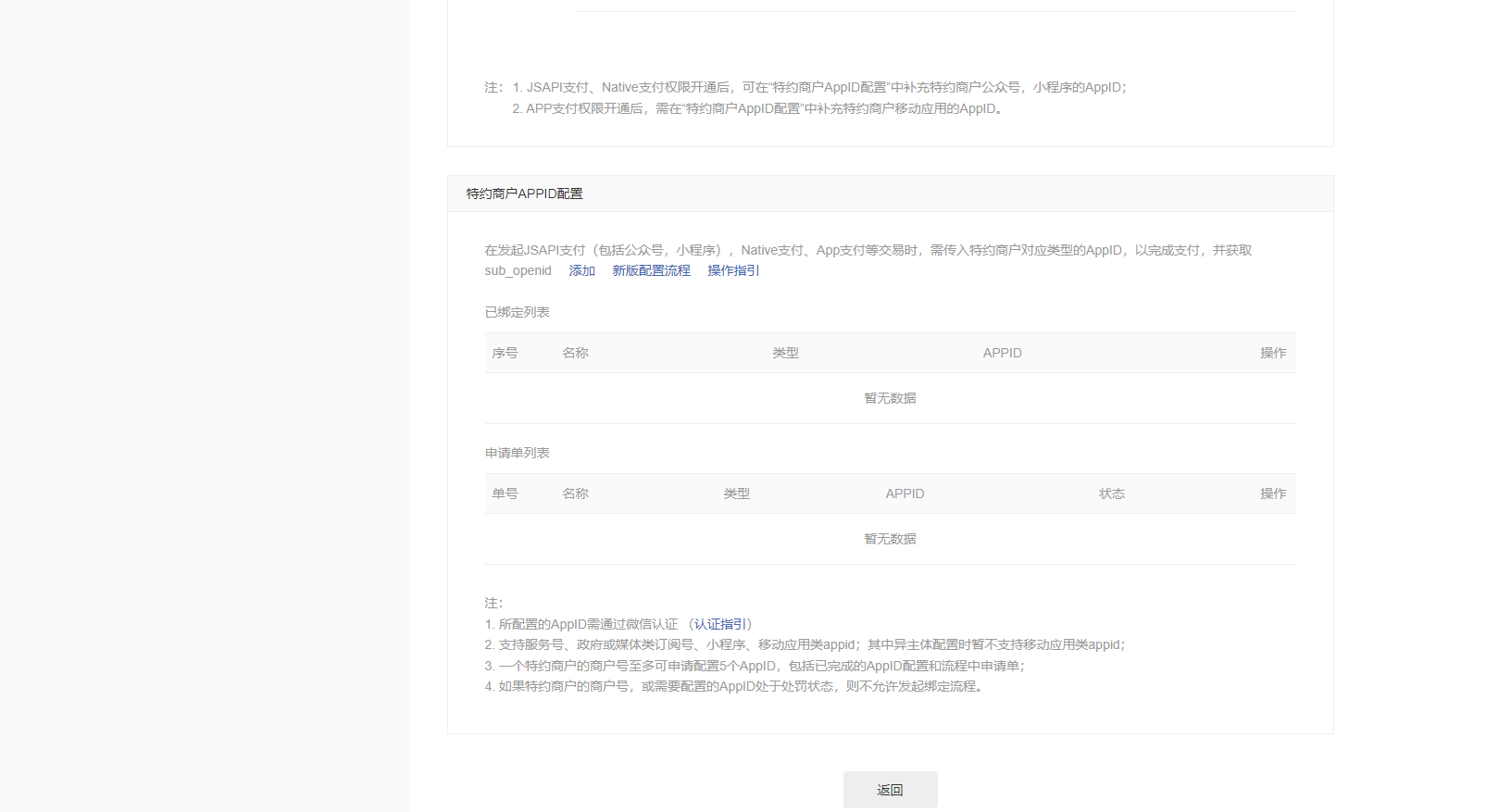This screenshot has width=1486, height=812.
Task: Click 暂无数据 in the 申请单列表 table
Action: tap(890, 539)
